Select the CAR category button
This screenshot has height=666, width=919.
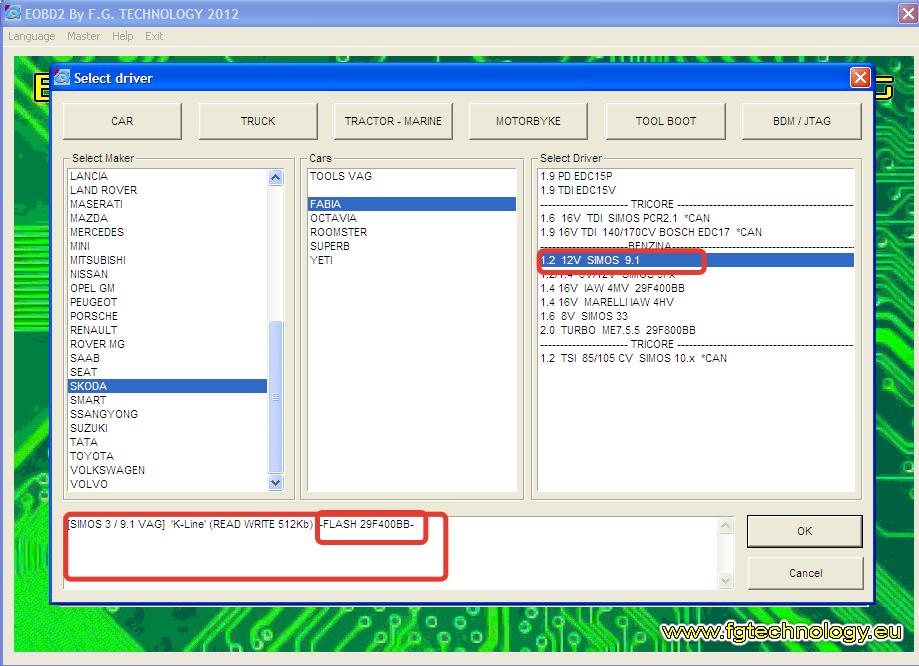(122, 121)
